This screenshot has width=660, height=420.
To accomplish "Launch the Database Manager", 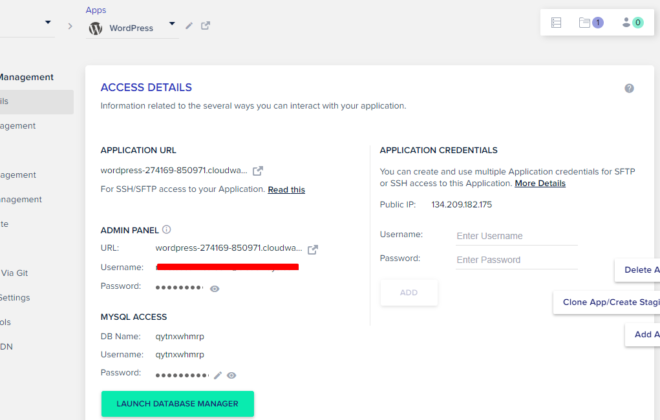I will tap(178, 404).
